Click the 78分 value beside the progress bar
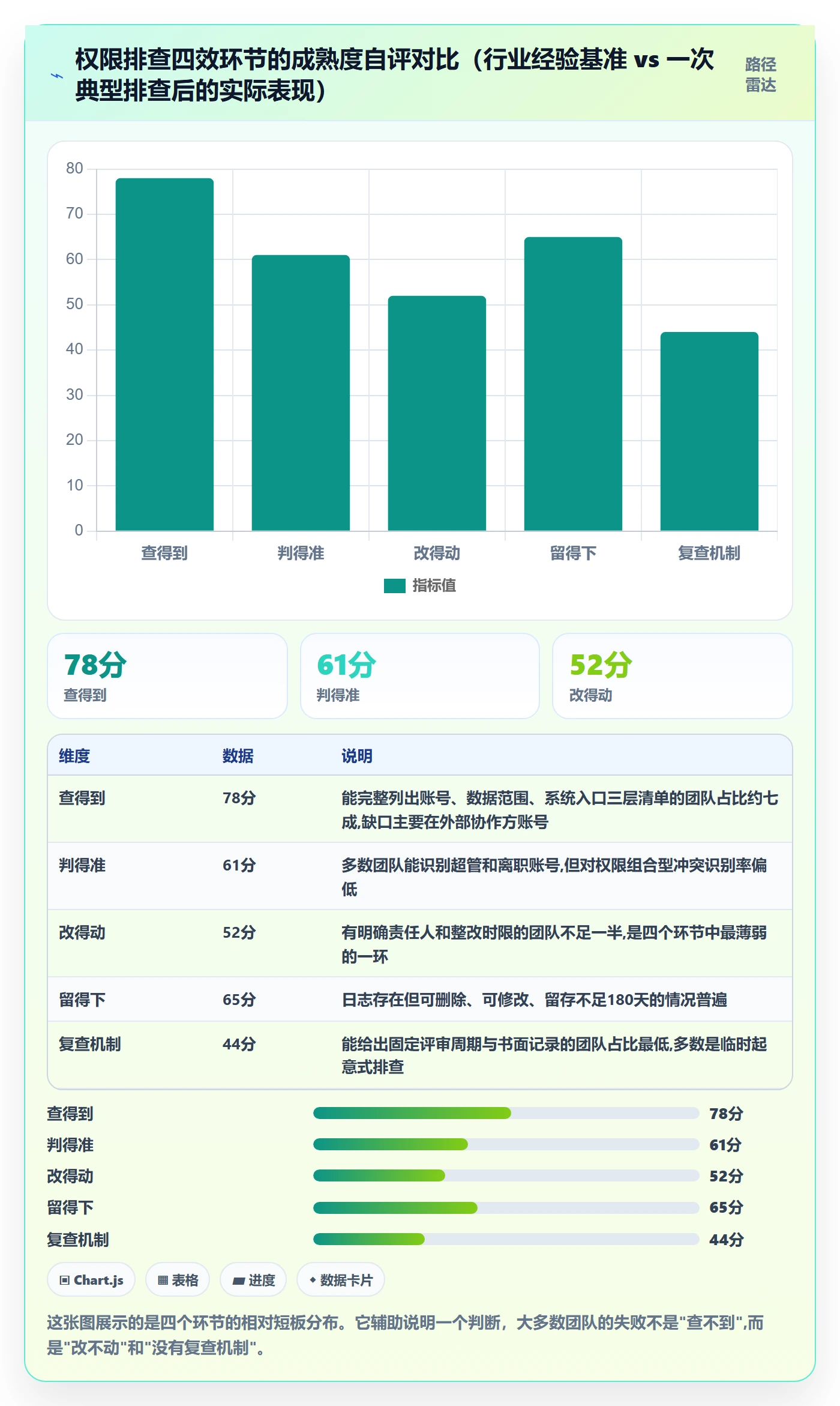The width and height of the screenshot is (840, 1406). click(727, 1114)
